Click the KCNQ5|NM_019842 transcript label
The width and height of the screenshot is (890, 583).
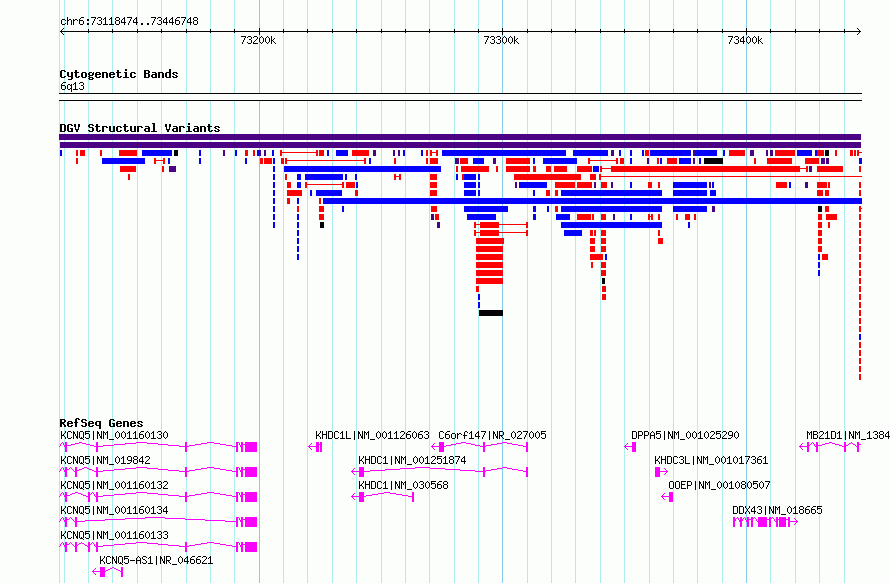point(105,460)
